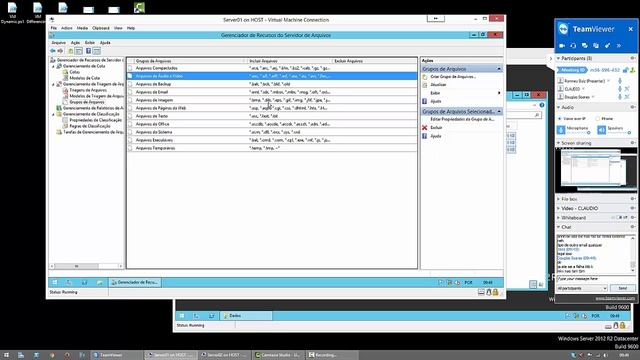Mute CLAUDIO's microphone in participants list

620,89
